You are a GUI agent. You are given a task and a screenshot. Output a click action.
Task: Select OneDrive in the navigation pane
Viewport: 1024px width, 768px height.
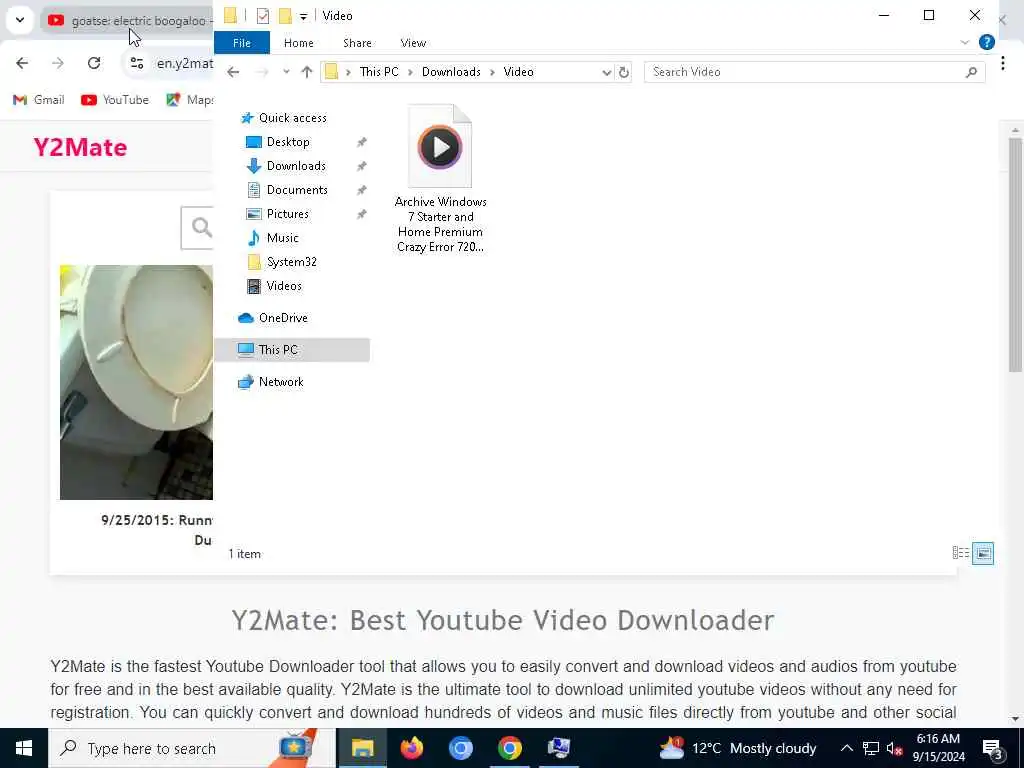283,318
